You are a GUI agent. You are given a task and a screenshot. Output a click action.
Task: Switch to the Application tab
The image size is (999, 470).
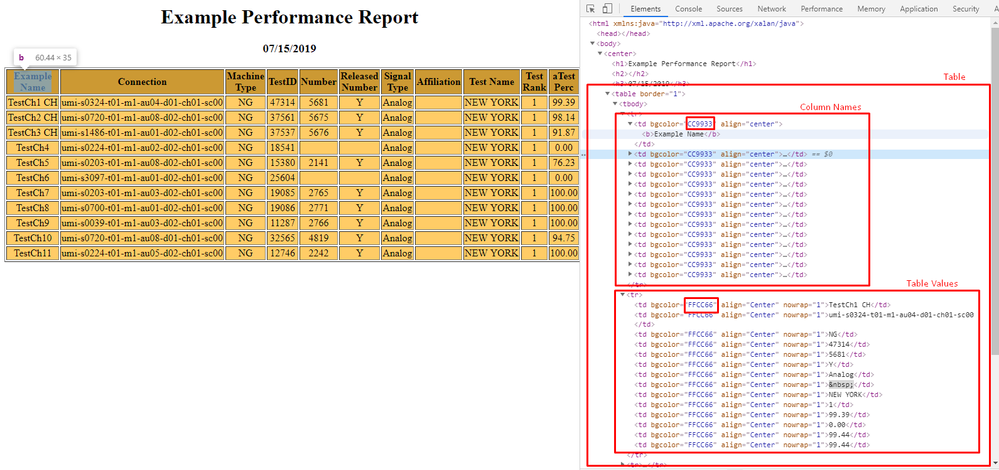pos(919,9)
